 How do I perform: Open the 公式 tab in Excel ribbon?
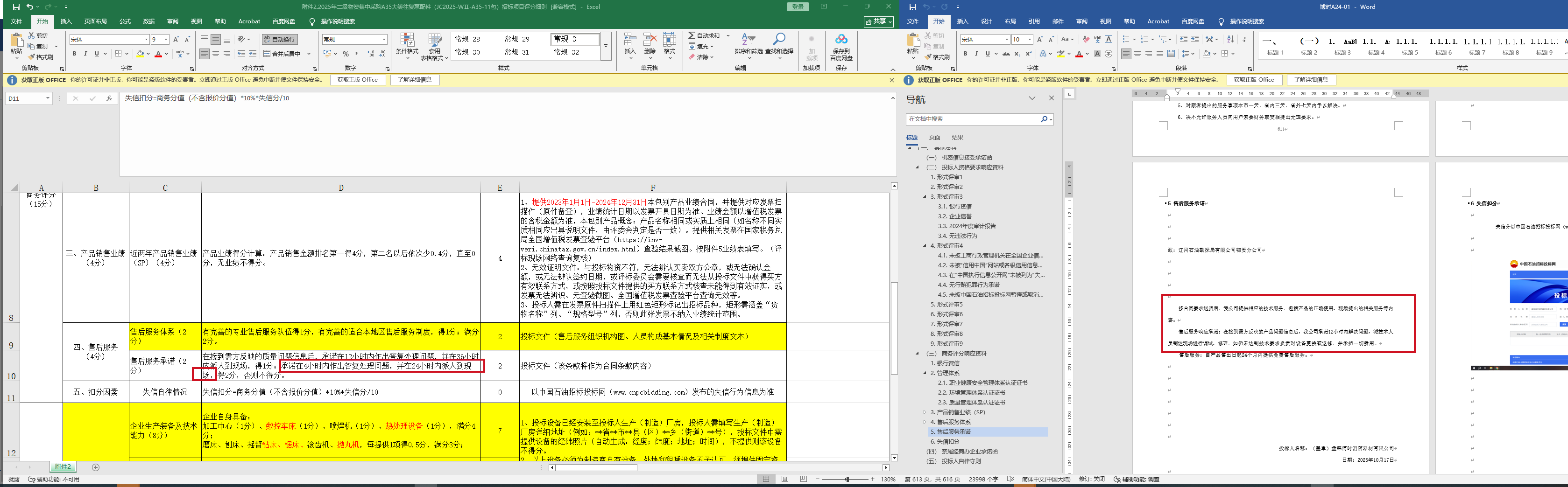(125, 21)
